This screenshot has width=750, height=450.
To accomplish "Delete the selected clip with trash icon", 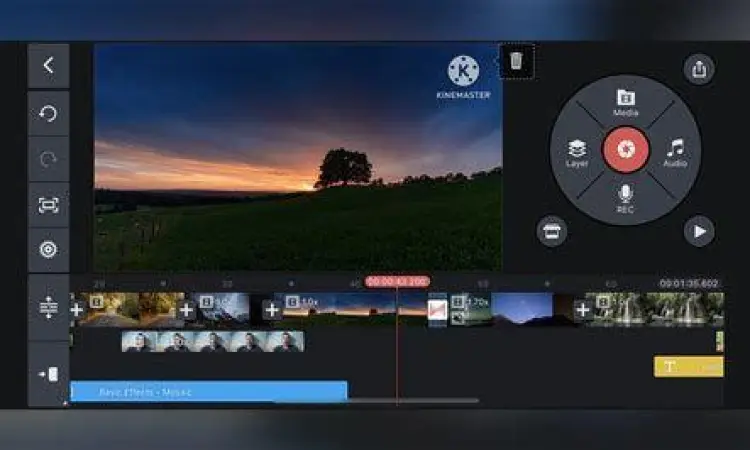I will pyautogui.click(x=516, y=61).
